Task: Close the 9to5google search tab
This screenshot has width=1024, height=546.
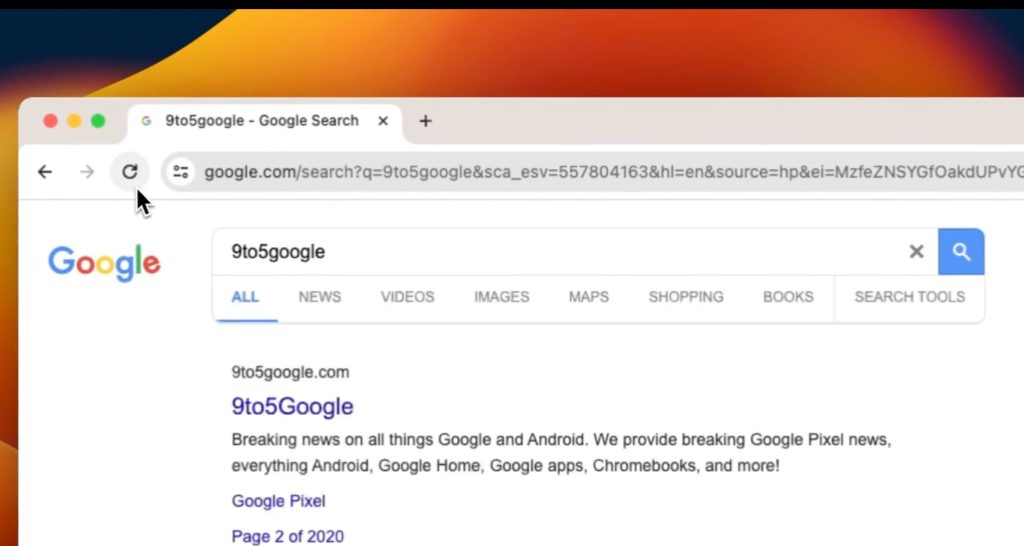Action: click(x=383, y=121)
